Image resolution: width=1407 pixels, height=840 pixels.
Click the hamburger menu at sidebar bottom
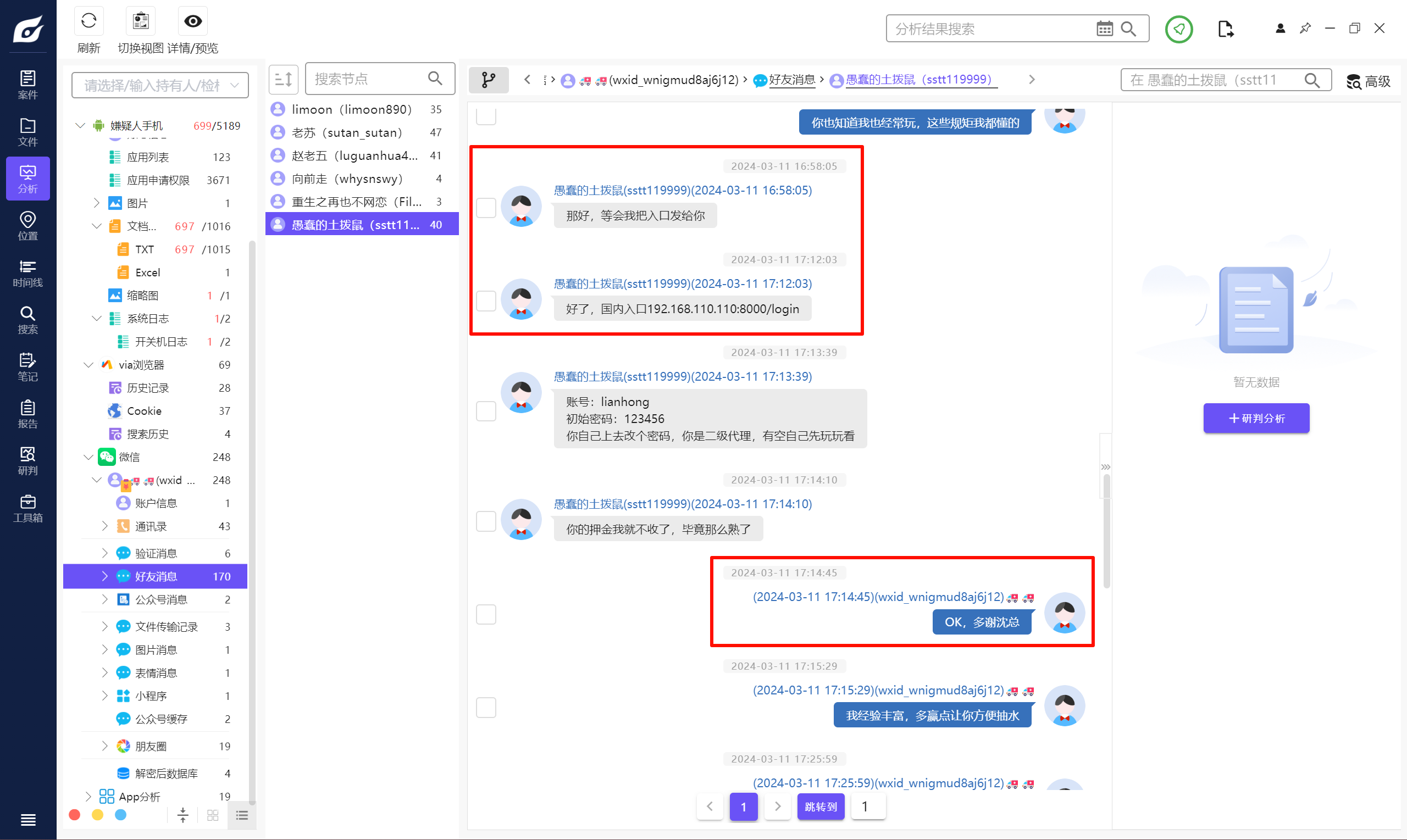pos(27,820)
